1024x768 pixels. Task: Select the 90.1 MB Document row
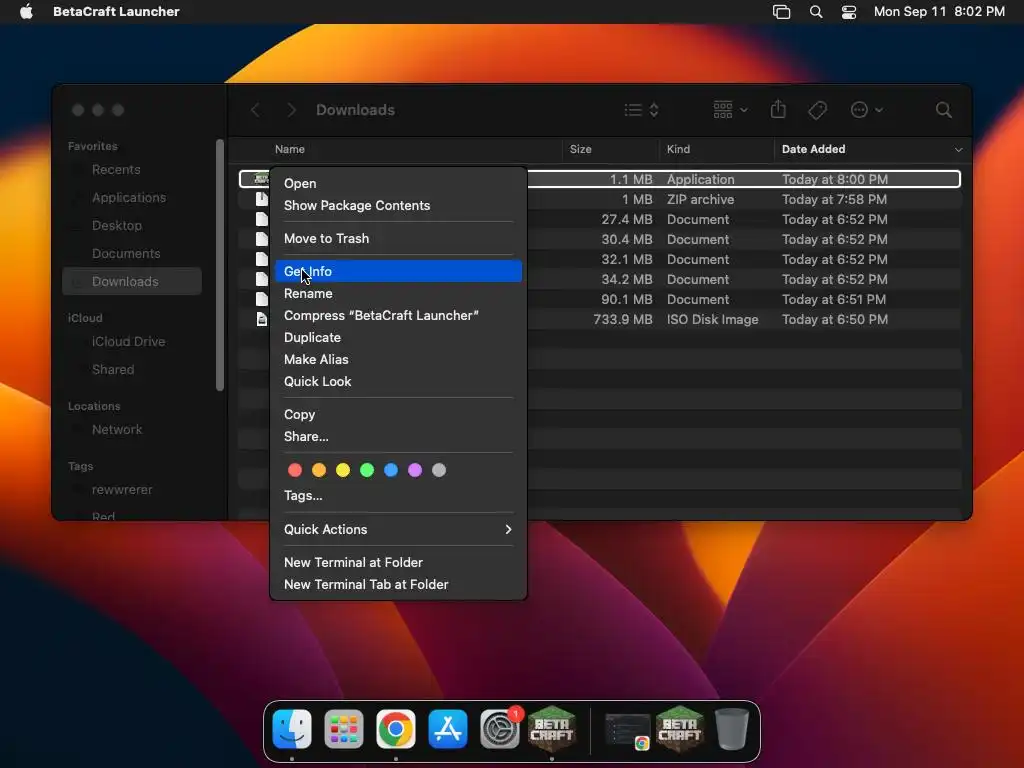600,299
